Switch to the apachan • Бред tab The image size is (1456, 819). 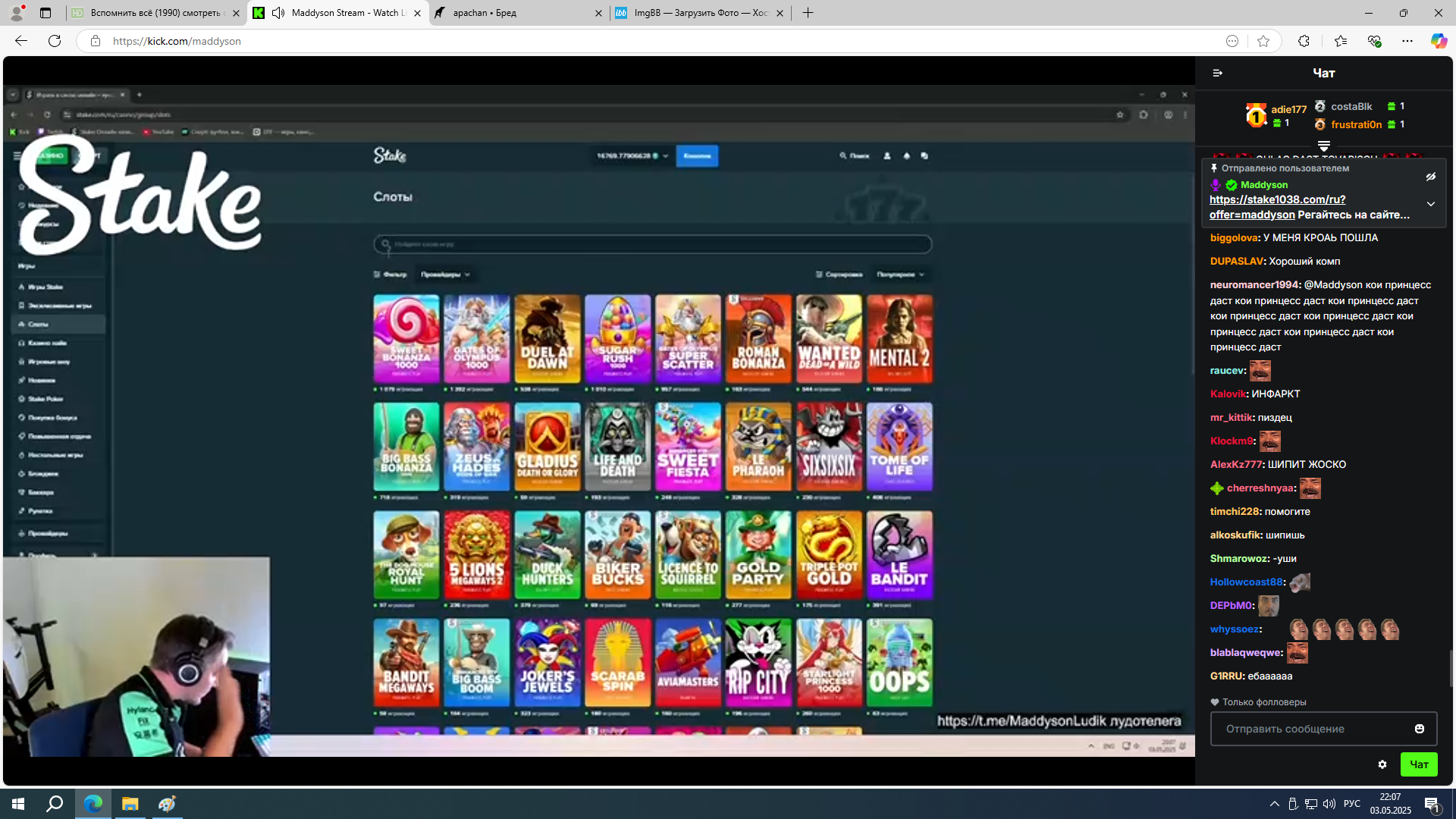click(519, 13)
